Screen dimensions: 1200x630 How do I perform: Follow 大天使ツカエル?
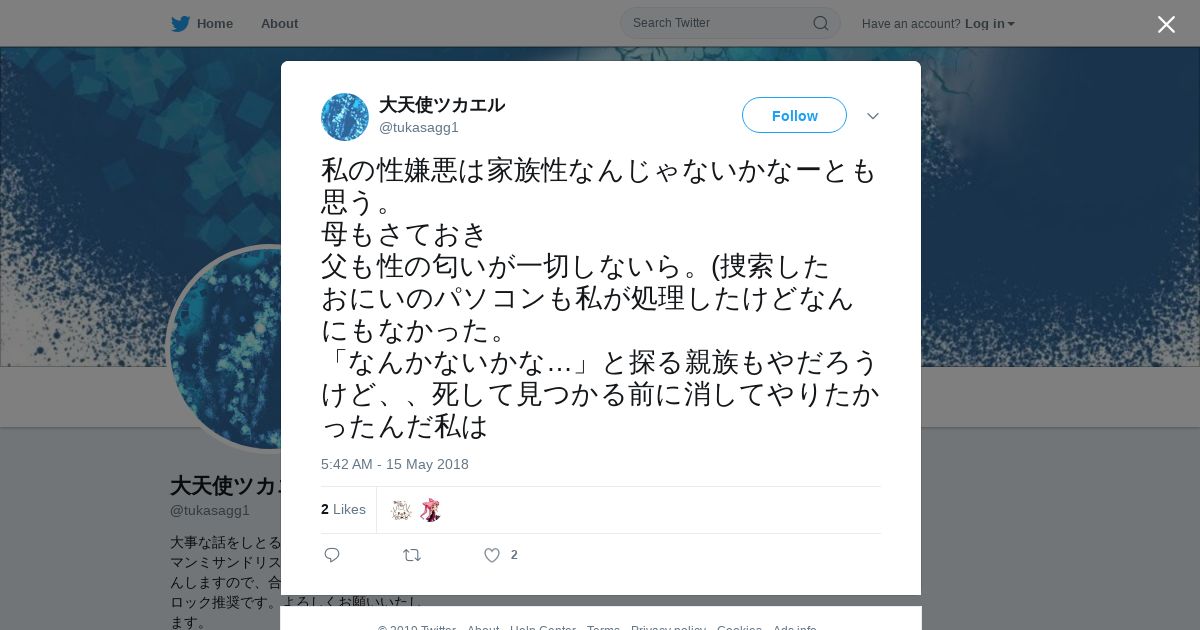click(794, 115)
